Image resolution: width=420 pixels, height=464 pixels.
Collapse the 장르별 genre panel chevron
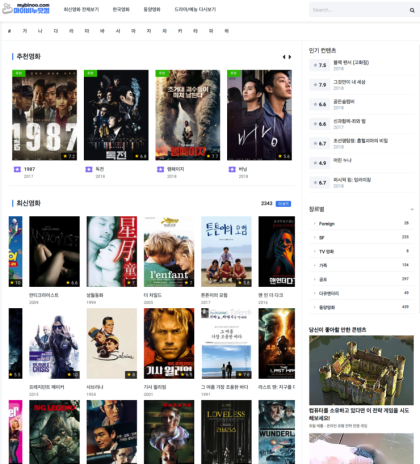tap(412, 209)
